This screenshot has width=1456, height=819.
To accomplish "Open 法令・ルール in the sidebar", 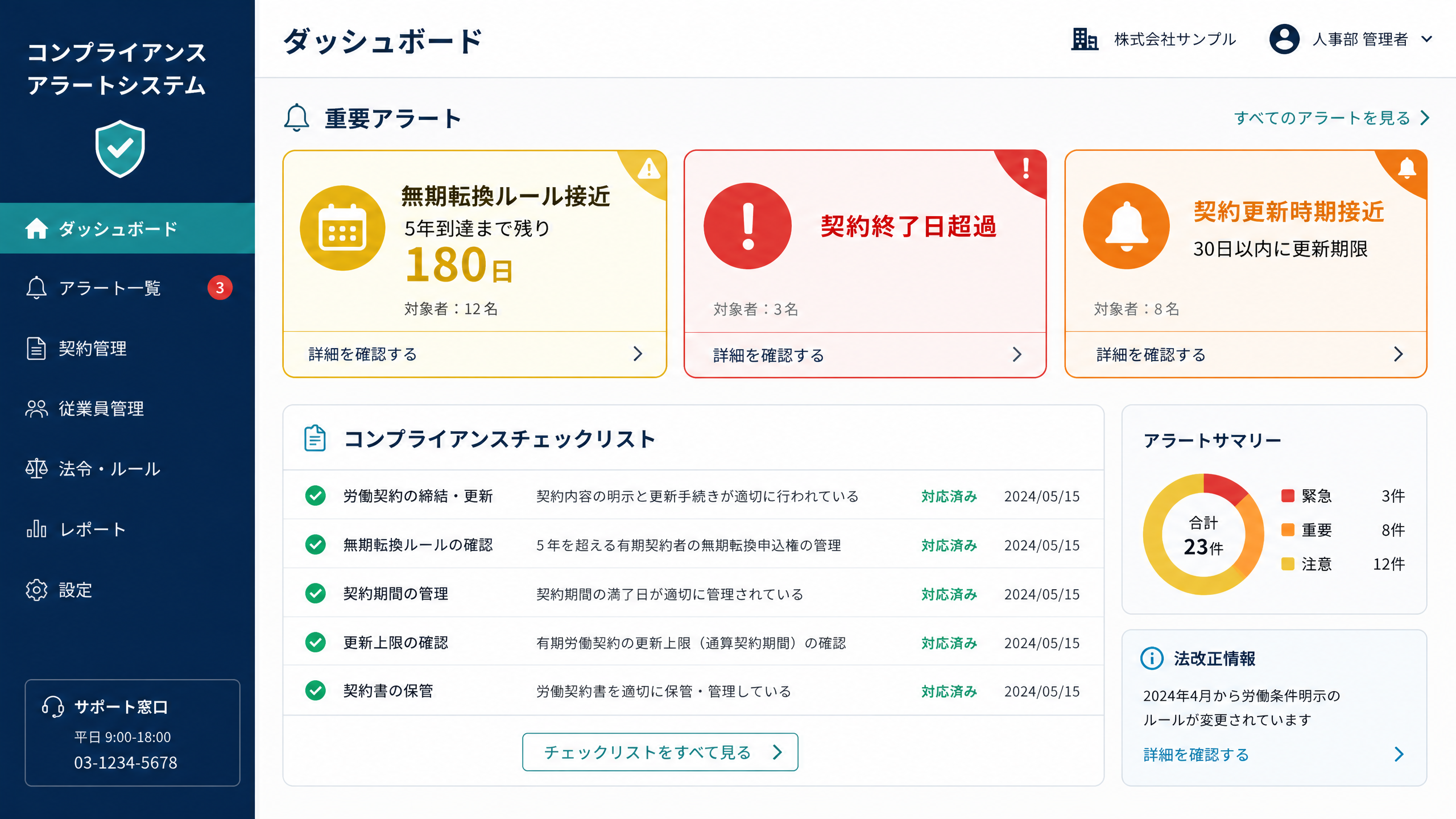I will click(x=127, y=469).
